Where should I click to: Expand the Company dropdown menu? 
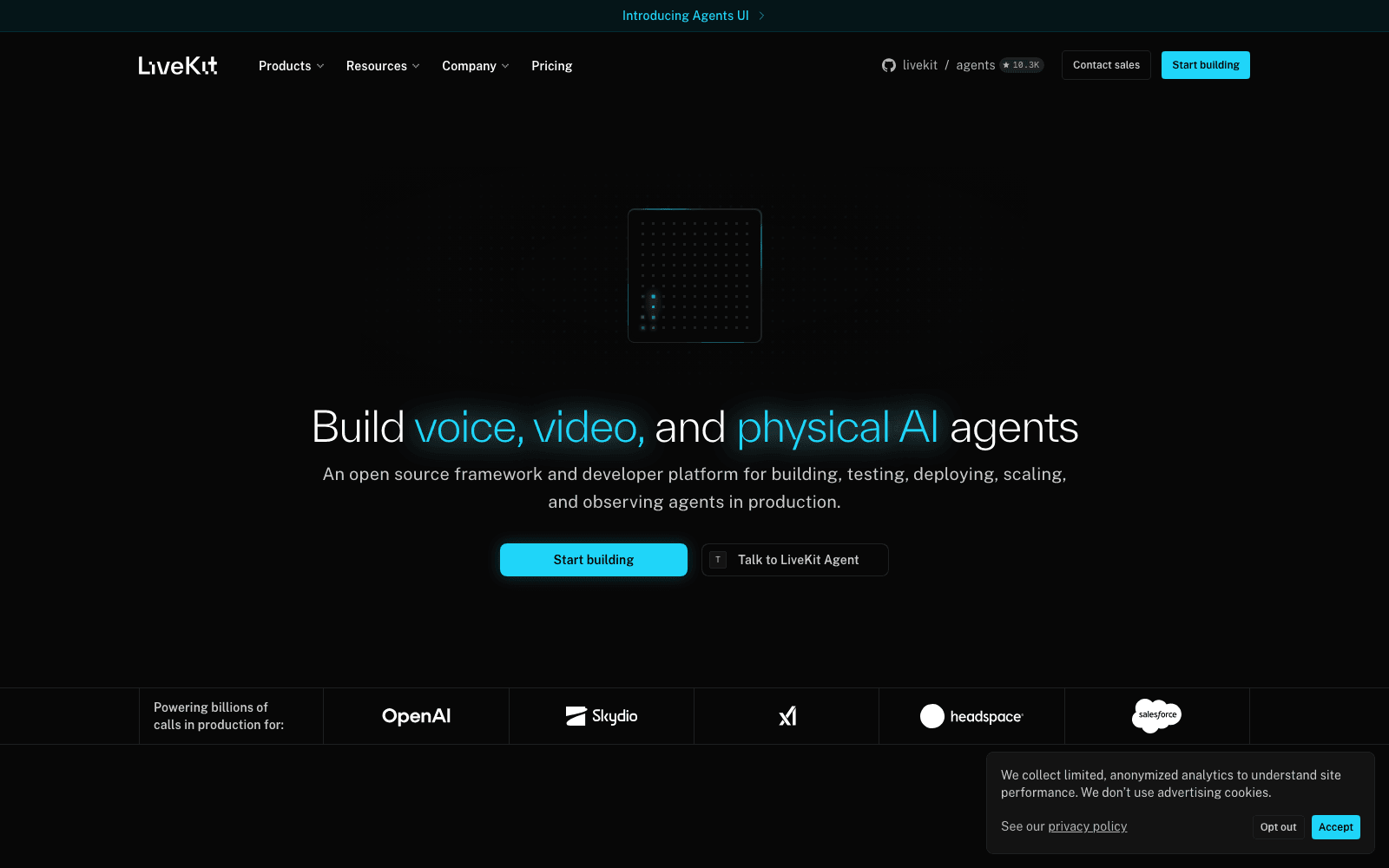coord(476,66)
